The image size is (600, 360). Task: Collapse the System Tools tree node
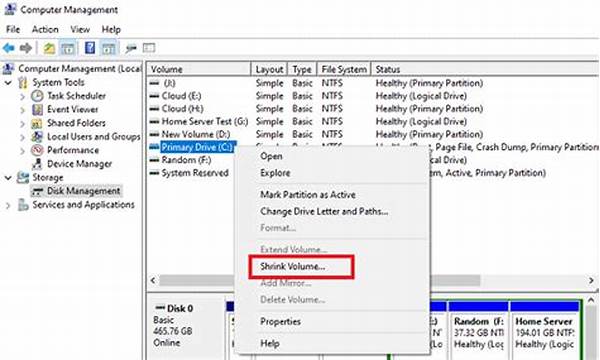[8, 82]
